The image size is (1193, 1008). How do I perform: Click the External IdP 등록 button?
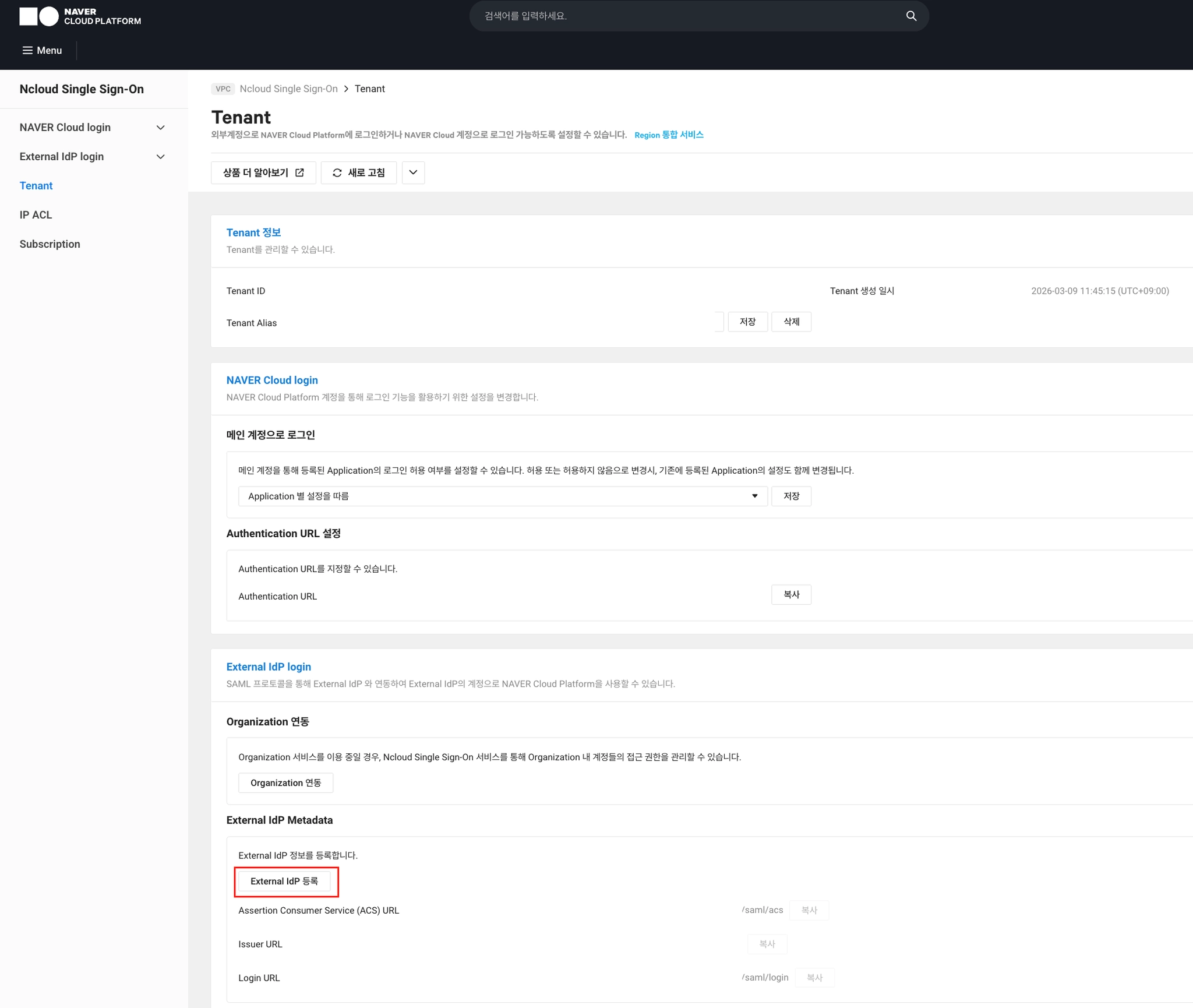point(284,881)
